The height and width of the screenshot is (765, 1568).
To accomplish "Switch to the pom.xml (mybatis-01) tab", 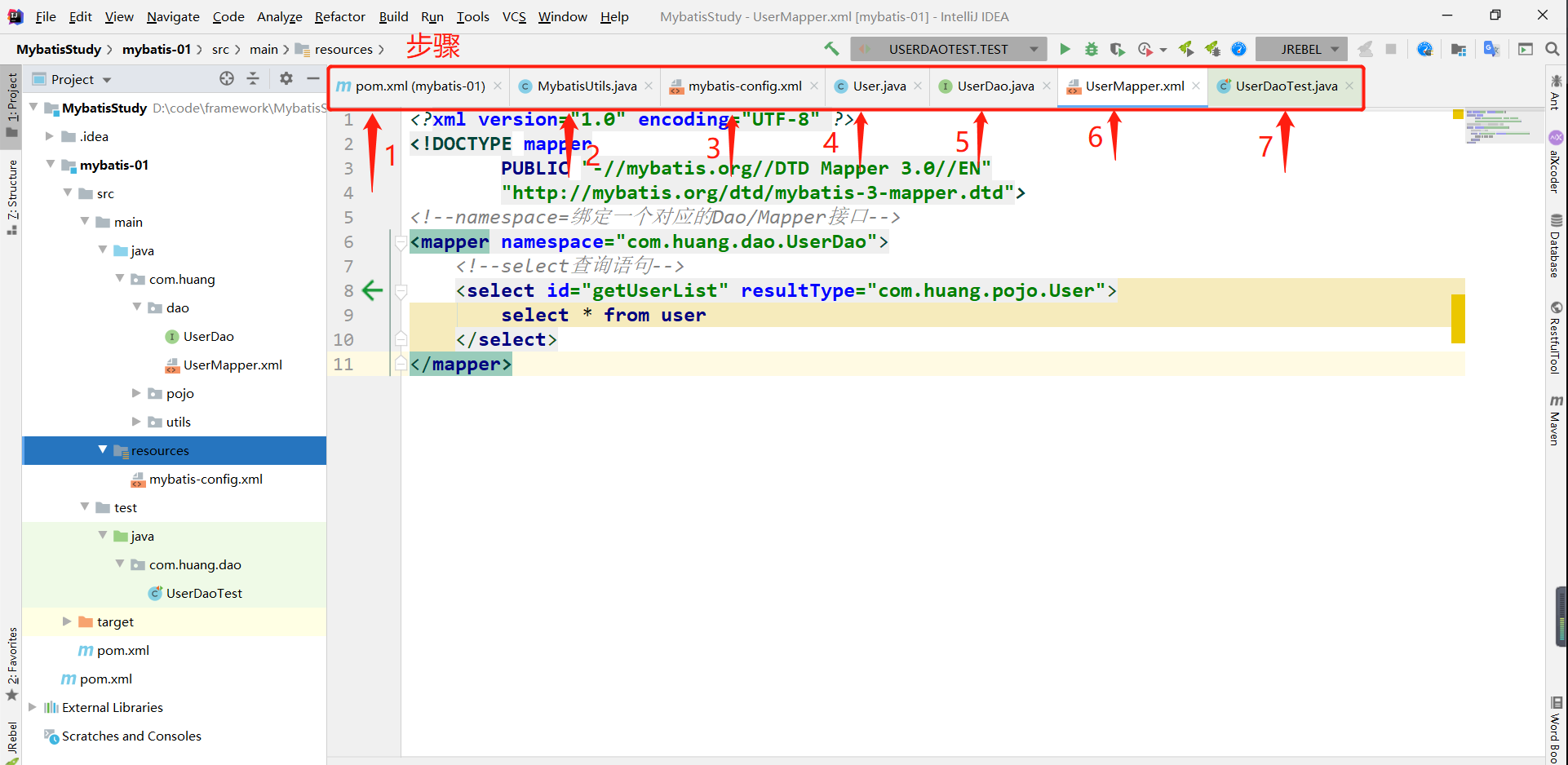I will tap(419, 86).
